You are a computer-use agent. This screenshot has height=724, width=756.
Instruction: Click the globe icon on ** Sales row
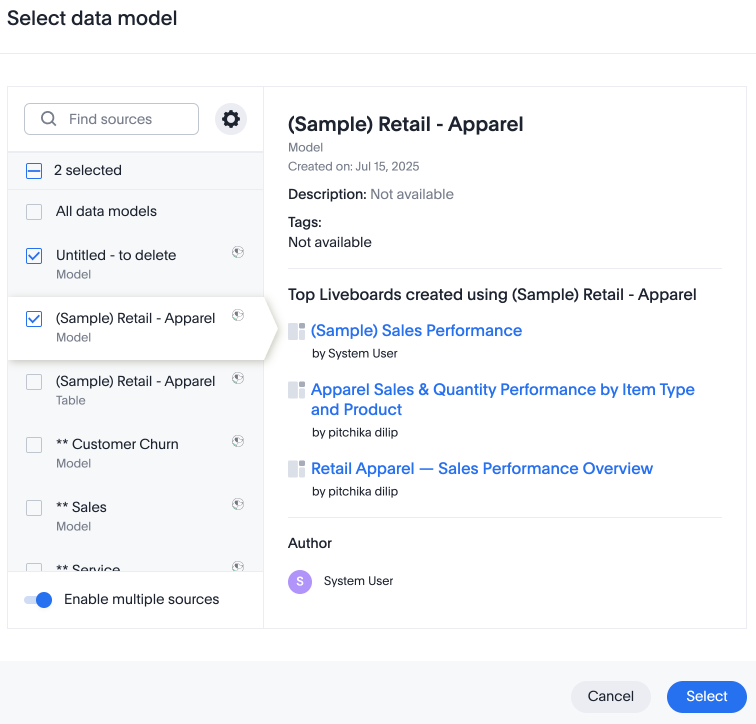point(238,504)
